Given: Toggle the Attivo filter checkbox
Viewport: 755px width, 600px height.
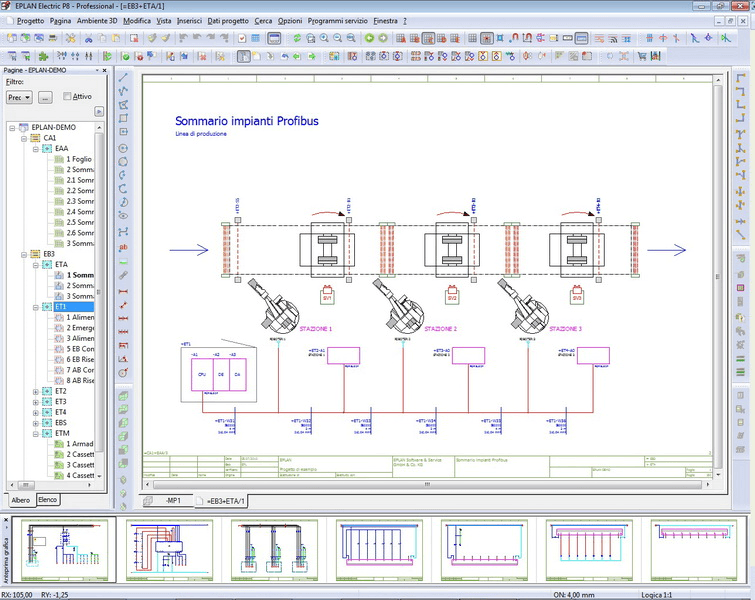Looking at the screenshot, I should (67, 96).
